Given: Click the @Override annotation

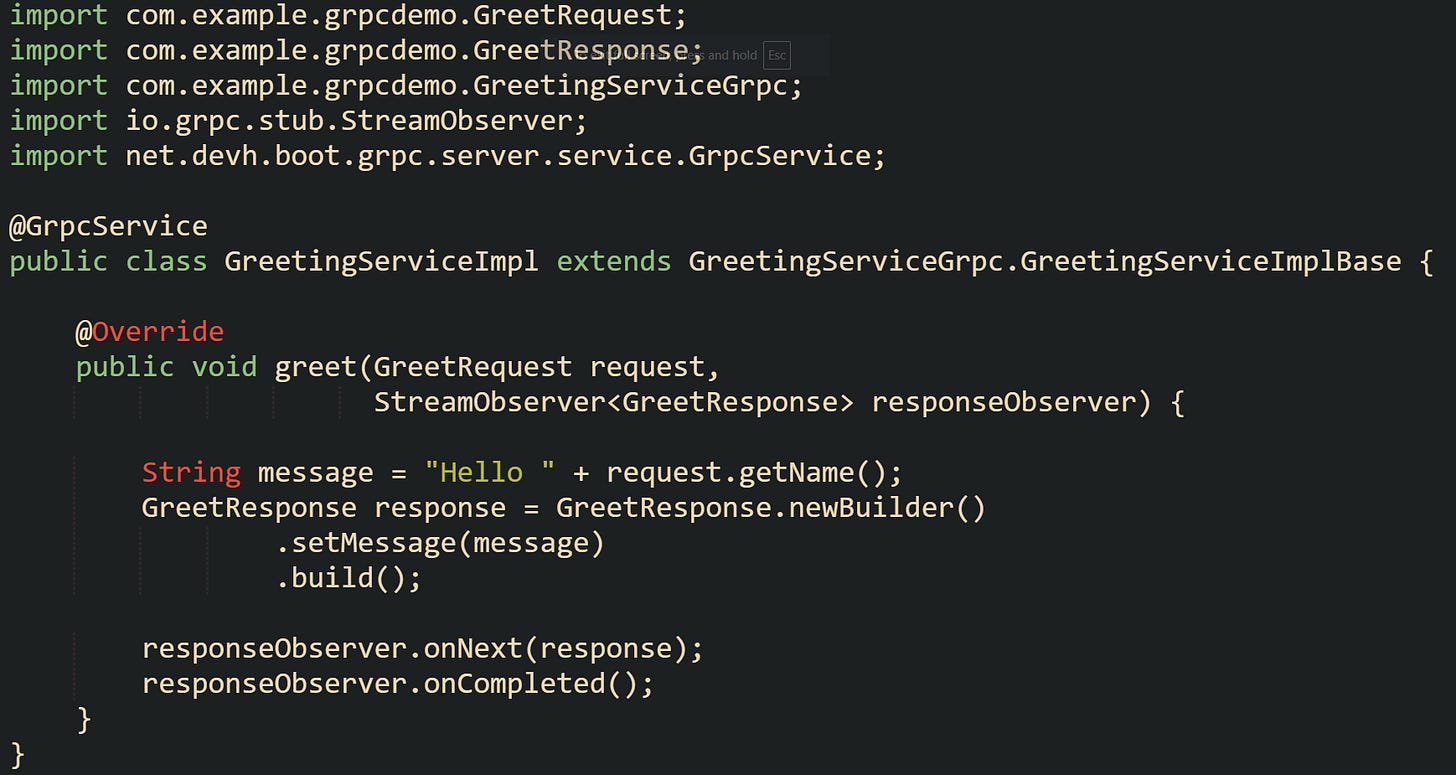Looking at the screenshot, I should (x=150, y=331).
